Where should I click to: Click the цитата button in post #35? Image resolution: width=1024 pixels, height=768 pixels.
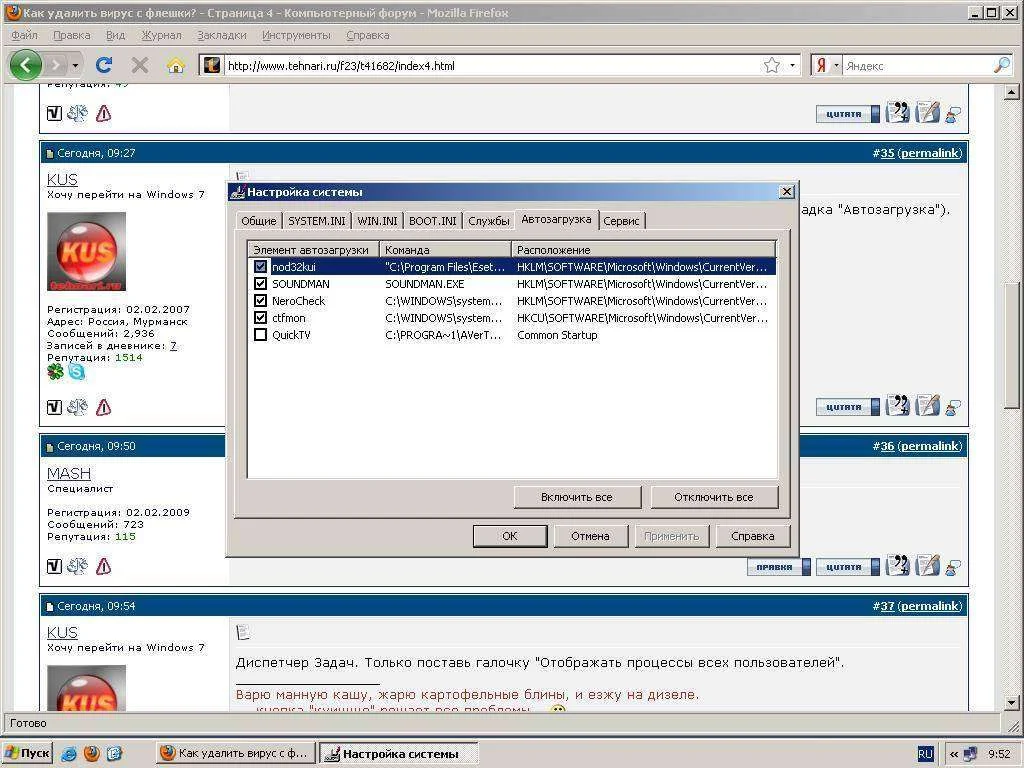(x=847, y=407)
